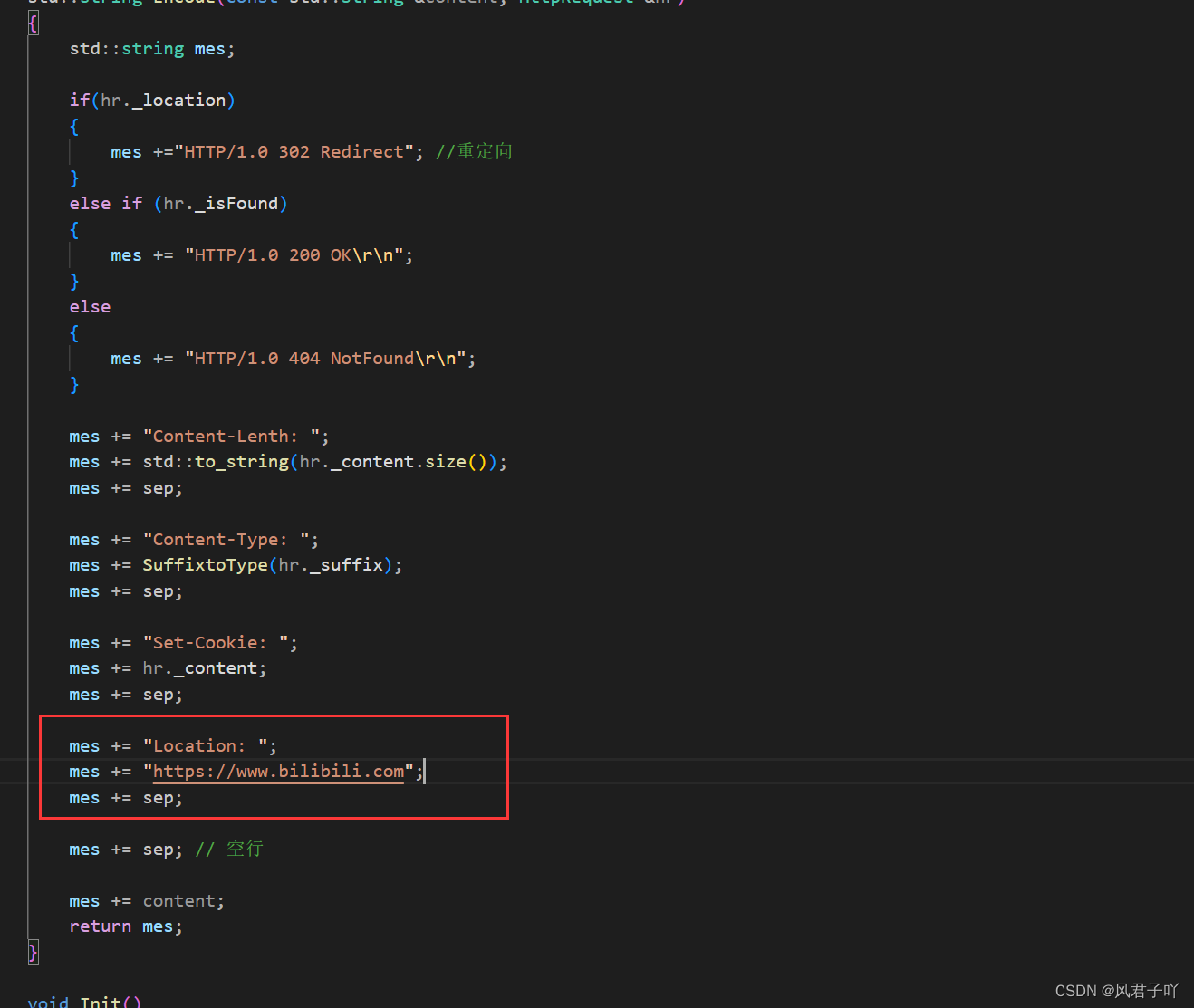Click the bilibili URL link in code
Screen dimensions: 1194x1008
coord(278,772)
